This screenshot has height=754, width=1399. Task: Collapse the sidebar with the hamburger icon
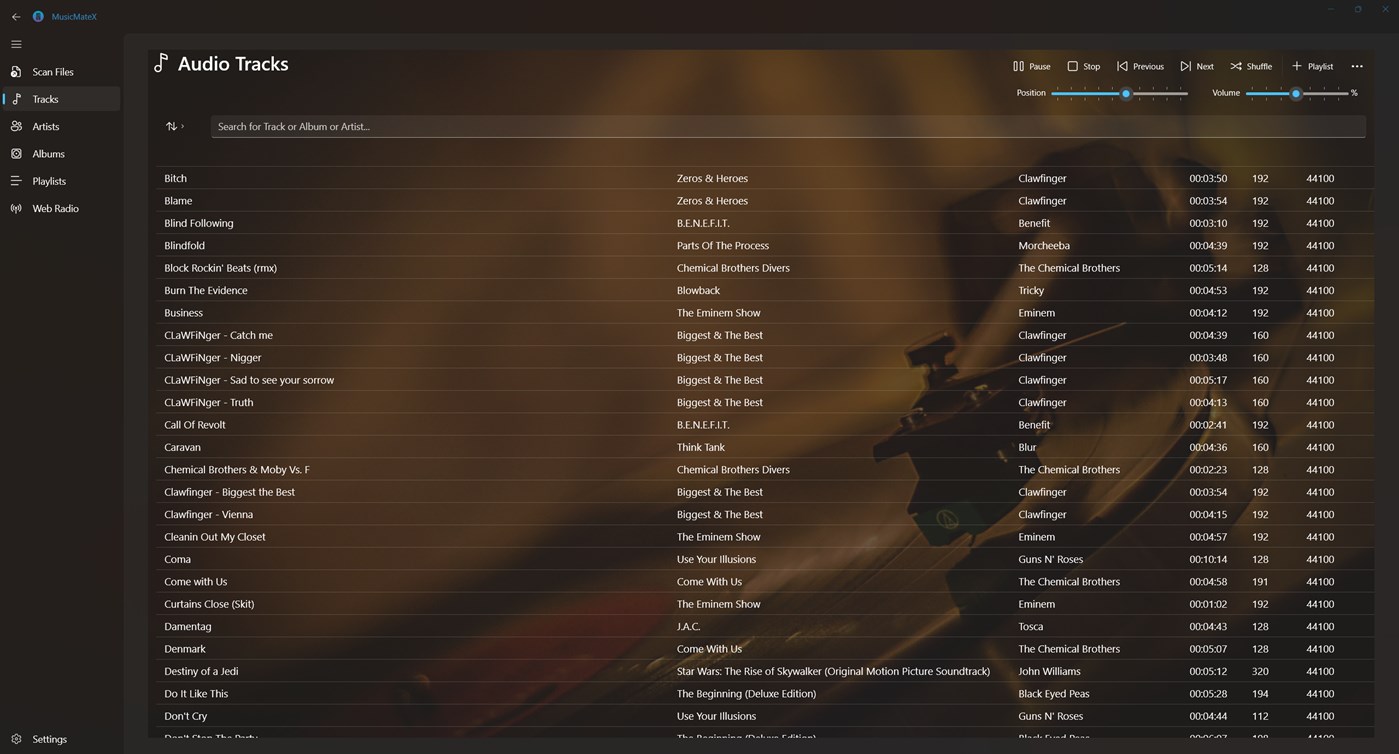[16, 44]
